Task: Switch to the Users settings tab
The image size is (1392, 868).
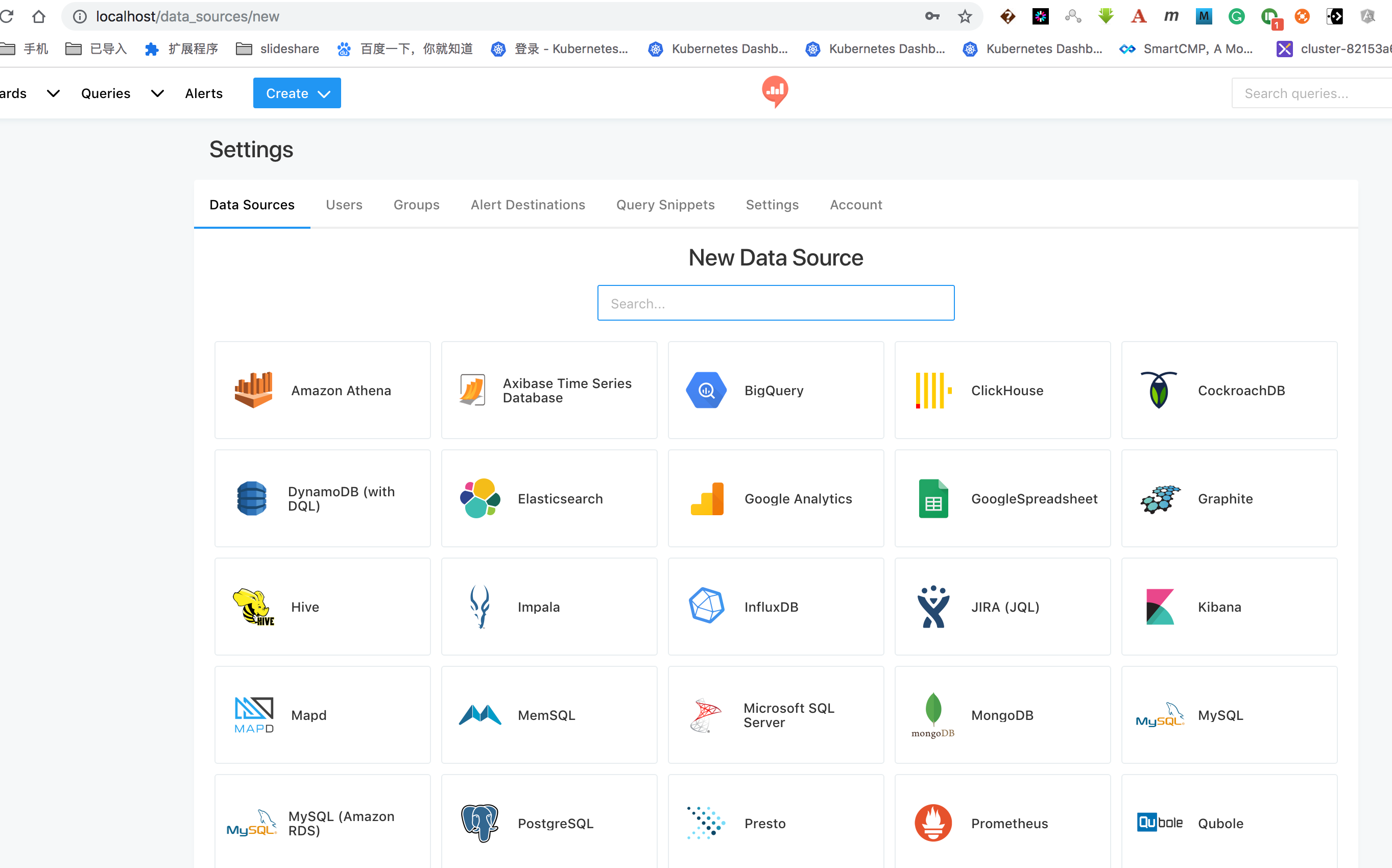Action: pos(344,205)
